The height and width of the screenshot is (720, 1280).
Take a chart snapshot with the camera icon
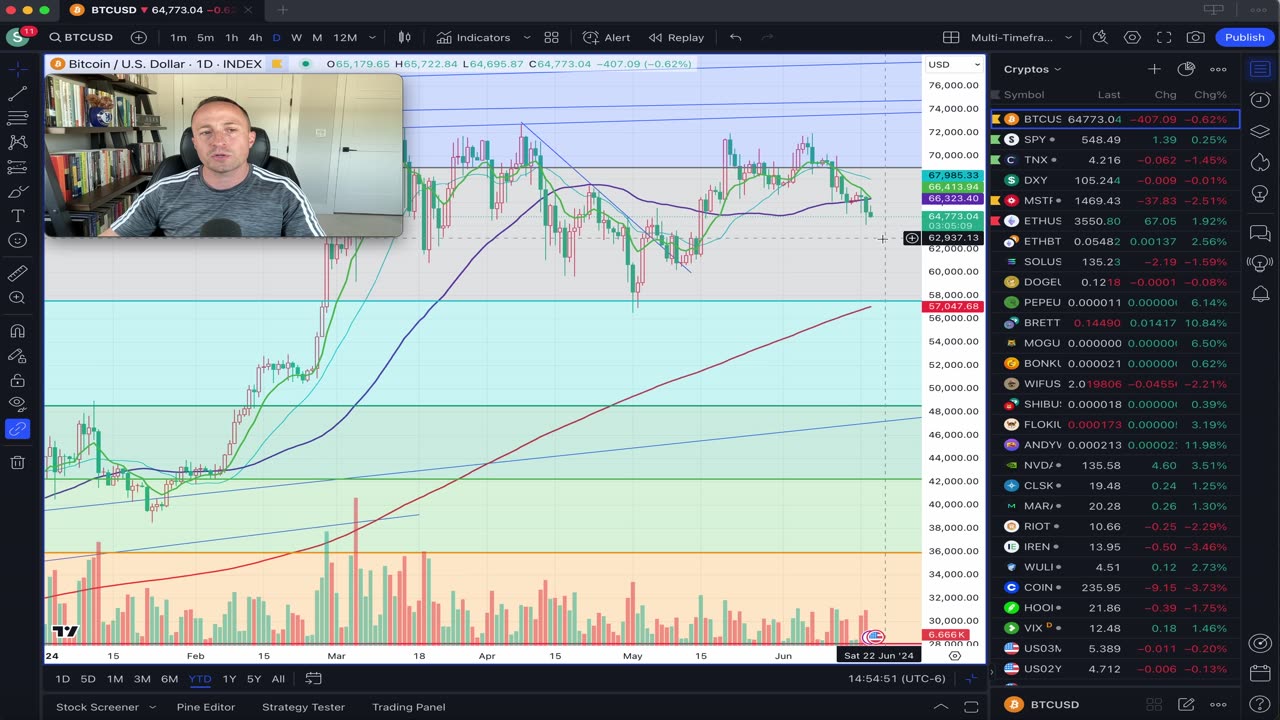coord(1195,37)
